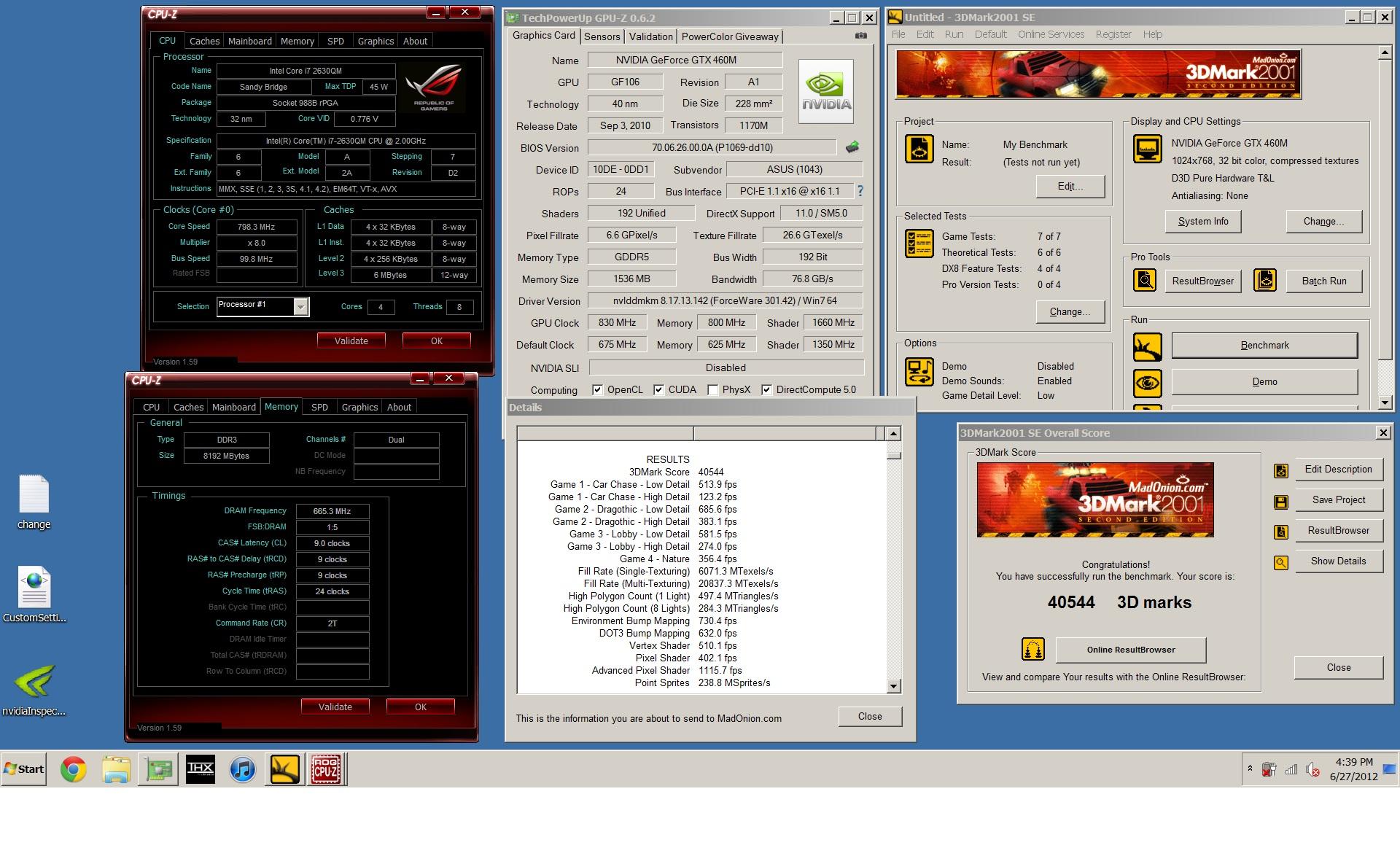Click the Details list scroll down arrow
The width and height of the screenshot is (1400, 848).
(894, 685)
